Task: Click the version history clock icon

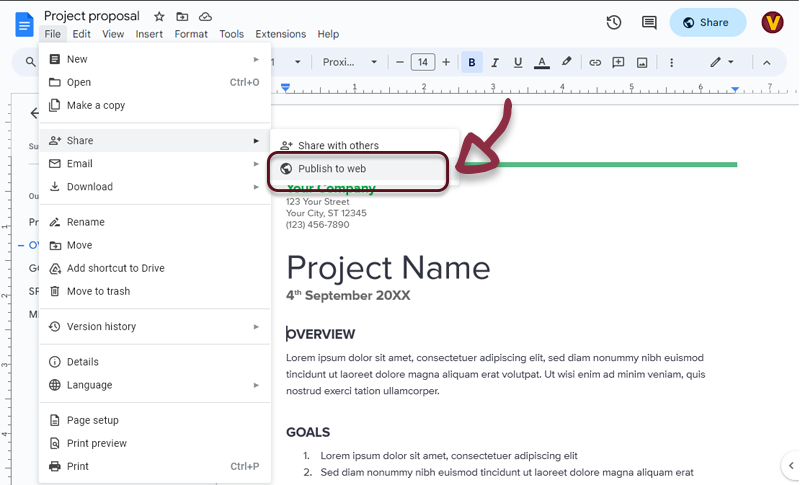Action: pyautogui.click(x=614, y=22)
